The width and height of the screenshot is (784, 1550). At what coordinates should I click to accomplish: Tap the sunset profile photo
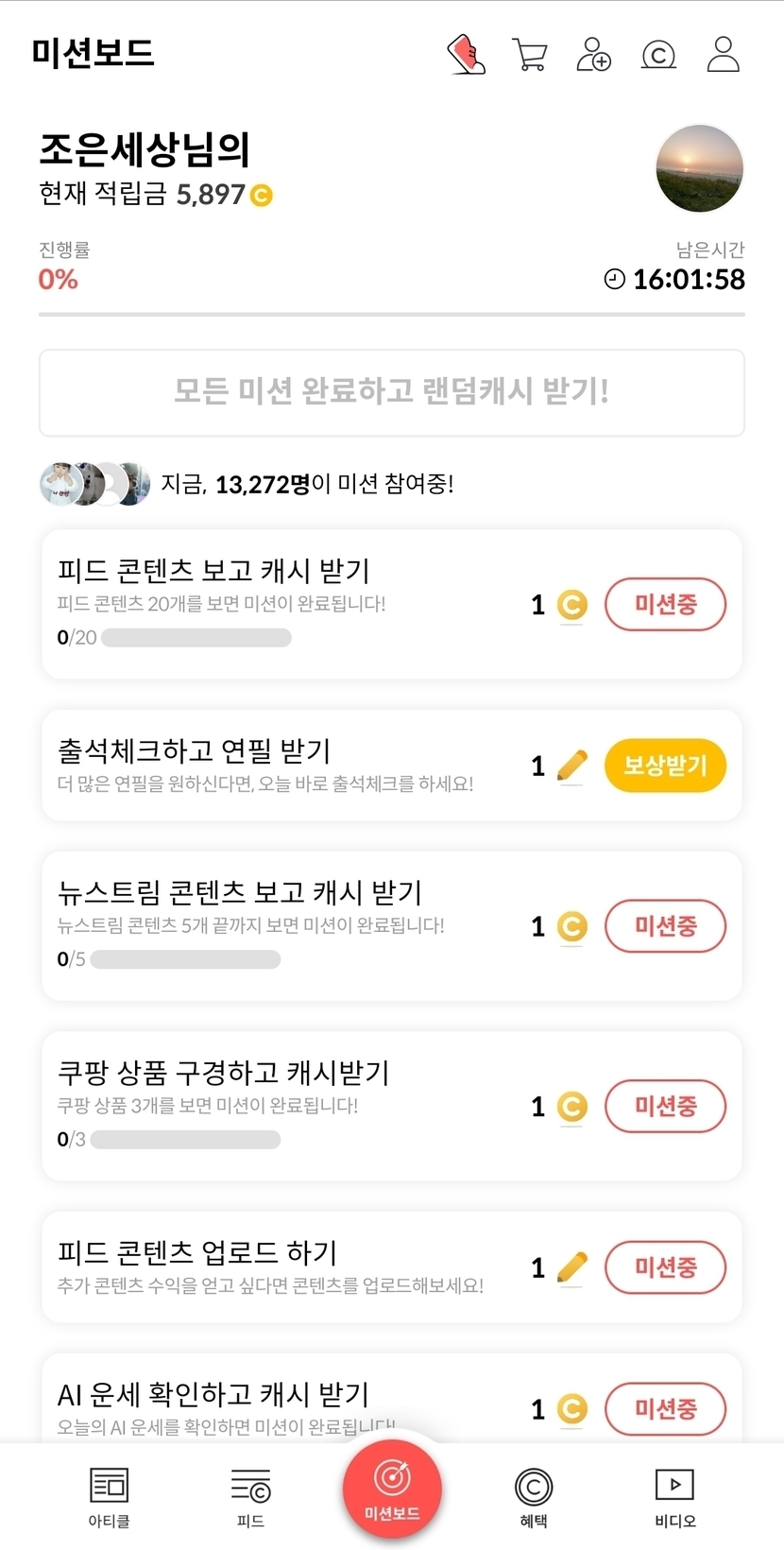tap(700, 168)
